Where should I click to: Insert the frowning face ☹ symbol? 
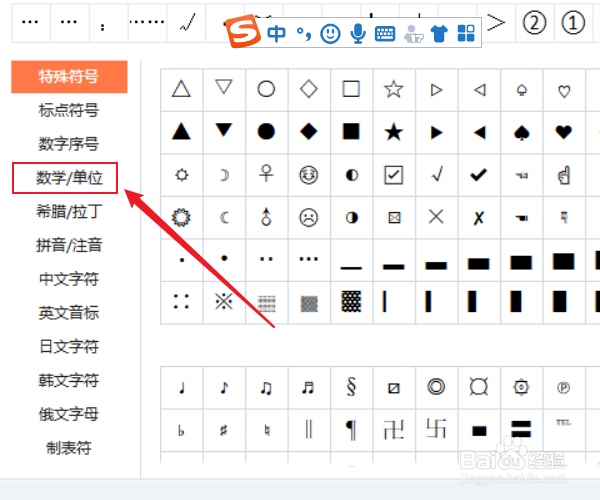pos(309,218)
